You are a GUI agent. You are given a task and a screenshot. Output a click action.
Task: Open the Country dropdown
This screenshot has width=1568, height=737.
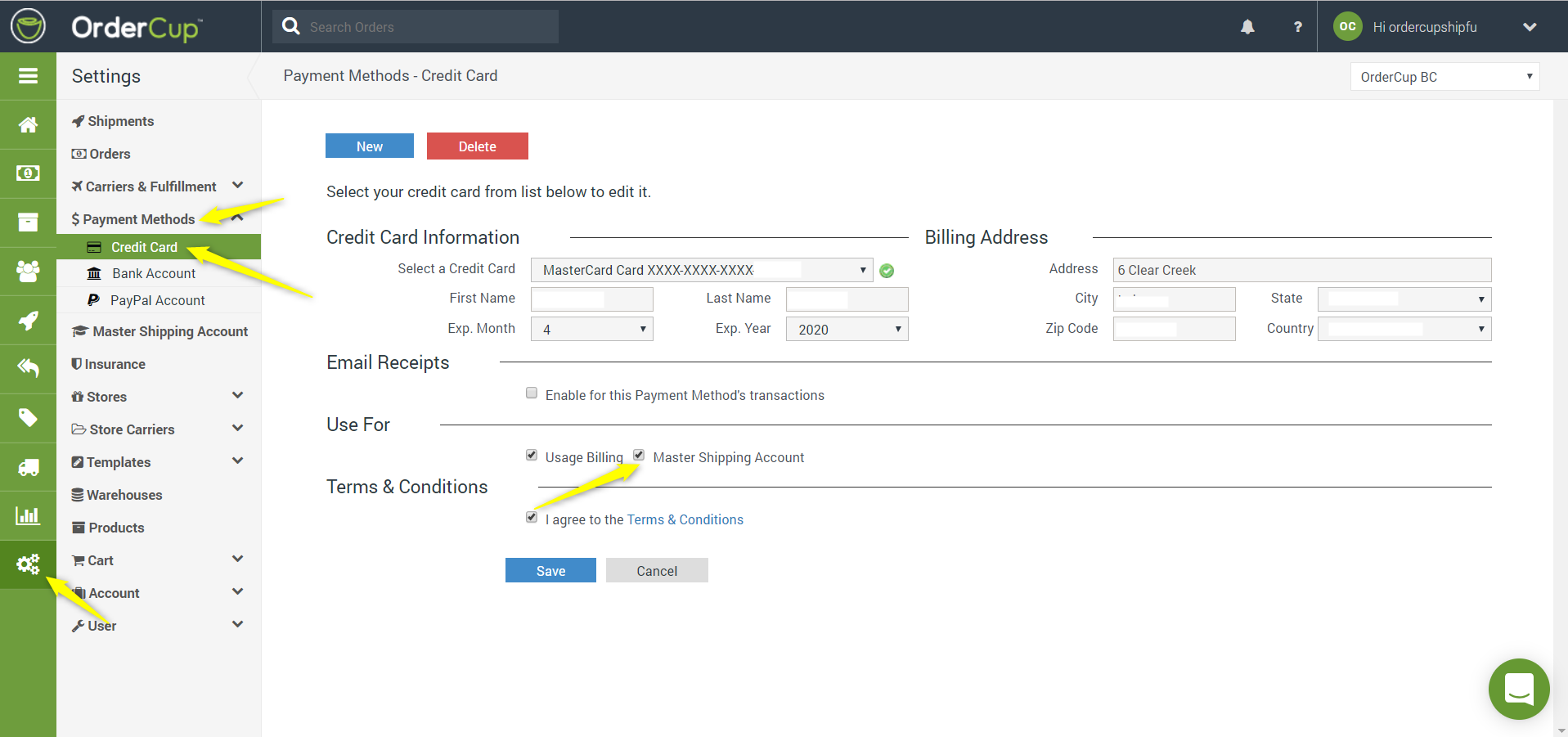(x=1404, y=329)
